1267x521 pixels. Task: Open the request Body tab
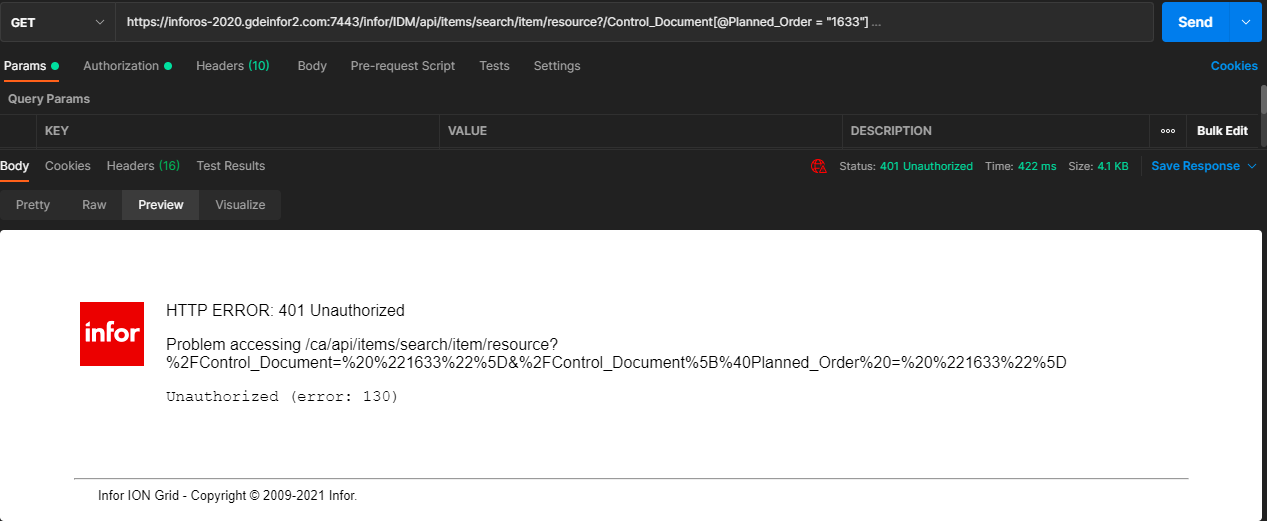(x=312, y=66)
